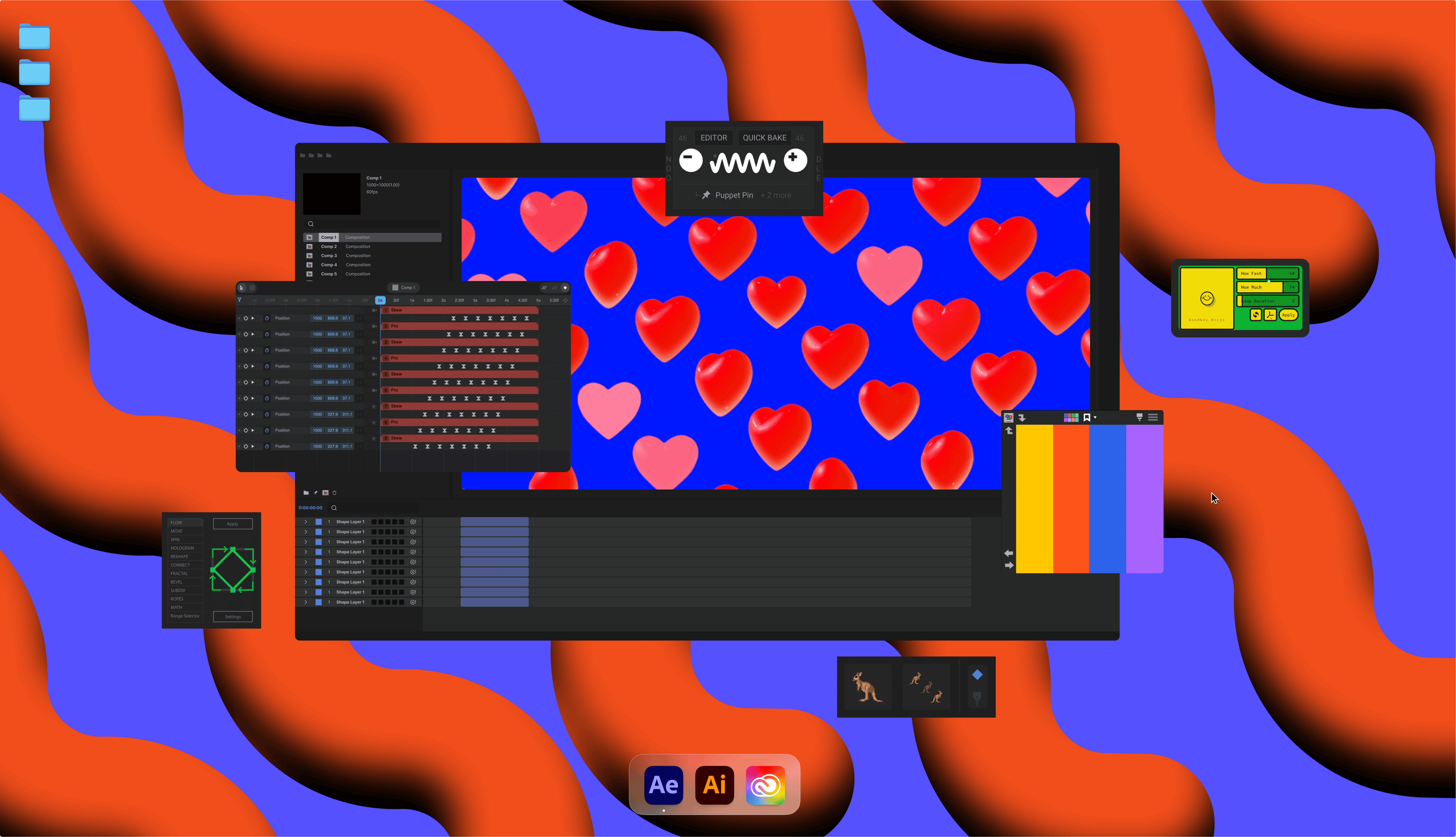Select Comp 3 in the project panel
Viewport: 1456px width, 837px height.
[329, 255]
